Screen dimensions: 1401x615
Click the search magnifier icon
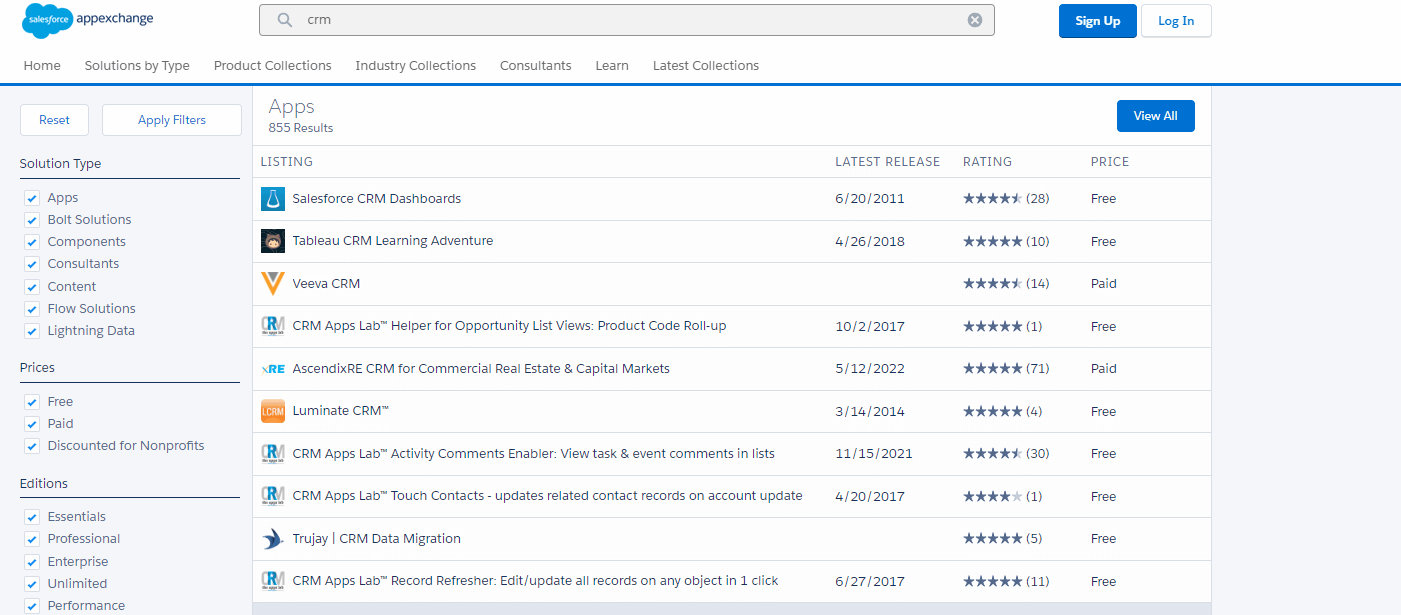point(285,20)
